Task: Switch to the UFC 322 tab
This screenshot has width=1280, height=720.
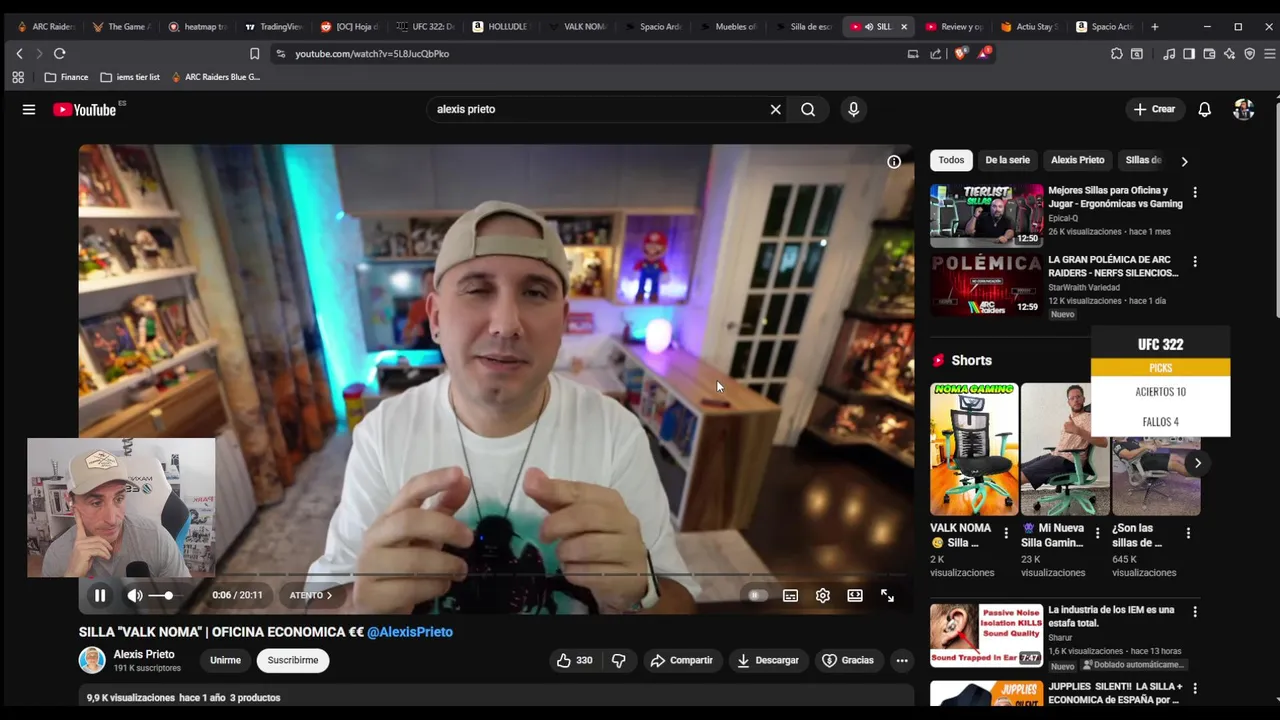Action: click(425, 27)
